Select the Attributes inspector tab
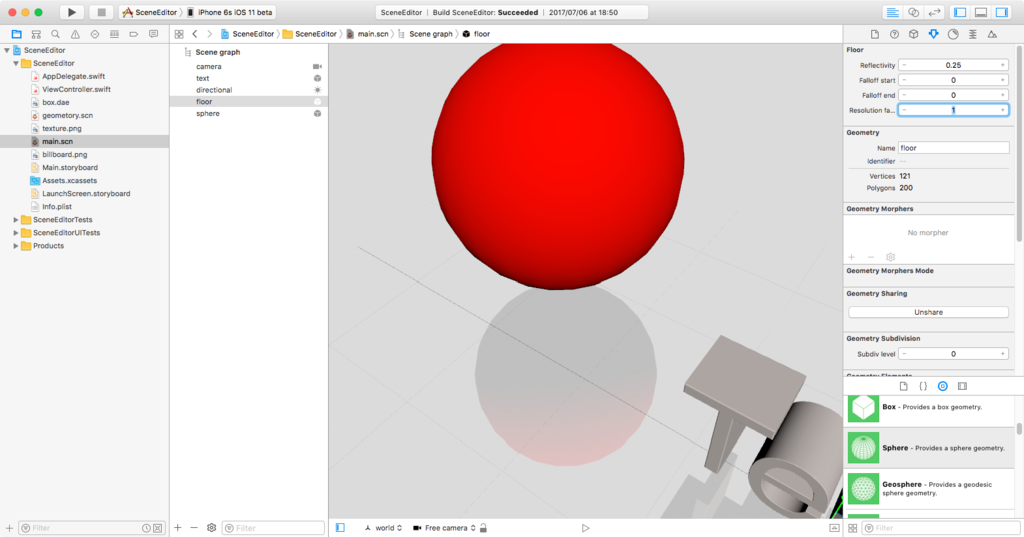The height and width of the screenshot is (537, 1024). [934, 34]
